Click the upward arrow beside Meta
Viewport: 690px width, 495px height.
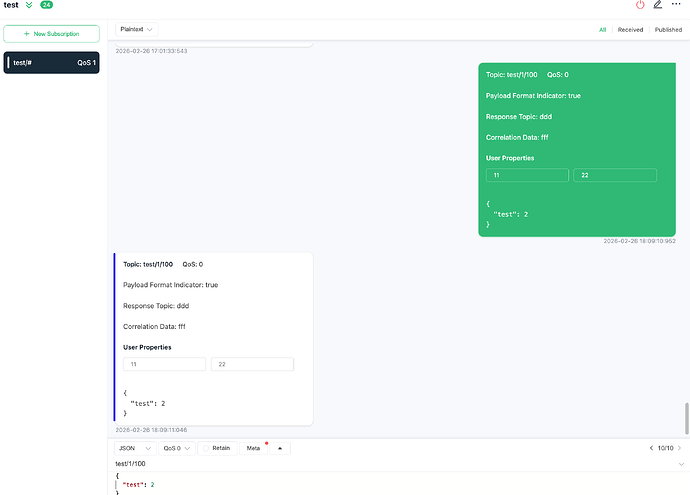pos(280,448)
